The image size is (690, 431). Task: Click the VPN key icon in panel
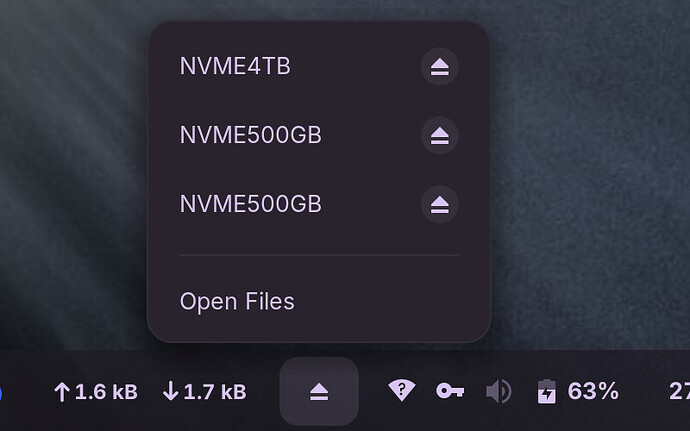(450, 390)
